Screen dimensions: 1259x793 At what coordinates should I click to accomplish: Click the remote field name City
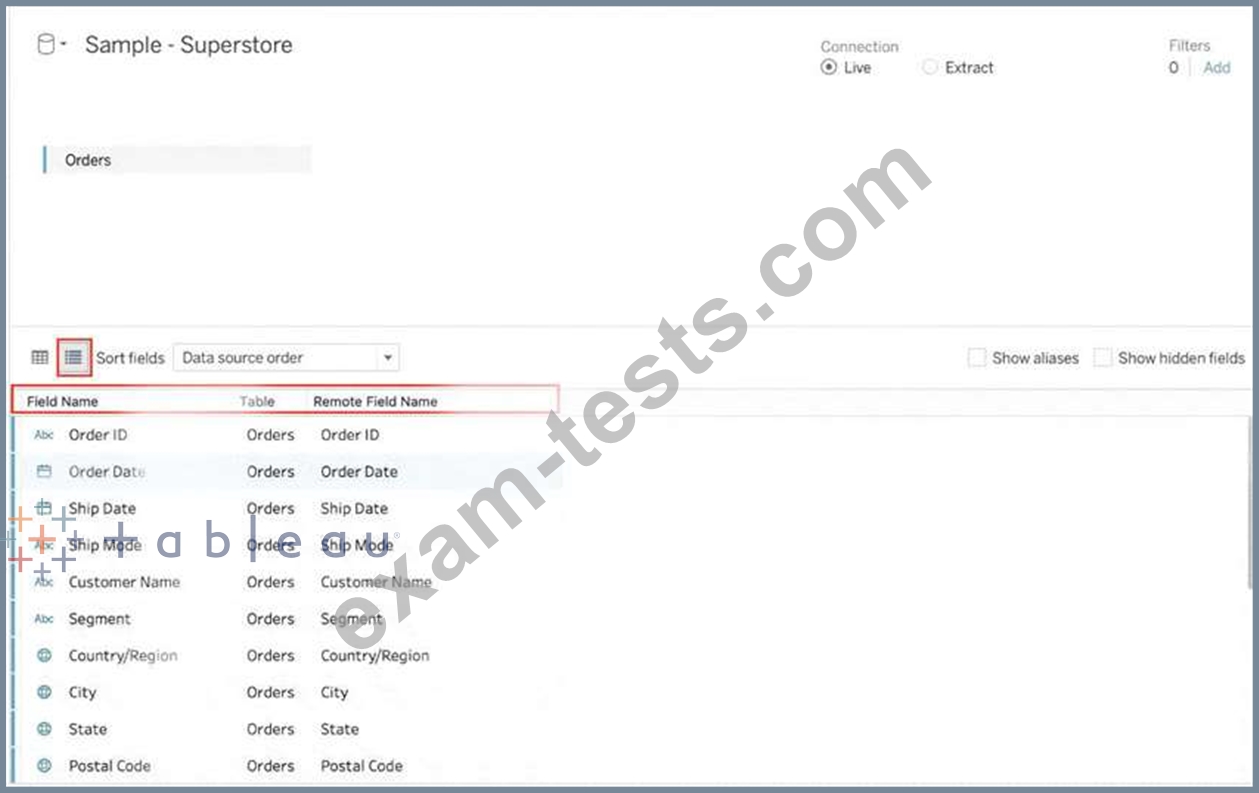(x=334, y=692)
